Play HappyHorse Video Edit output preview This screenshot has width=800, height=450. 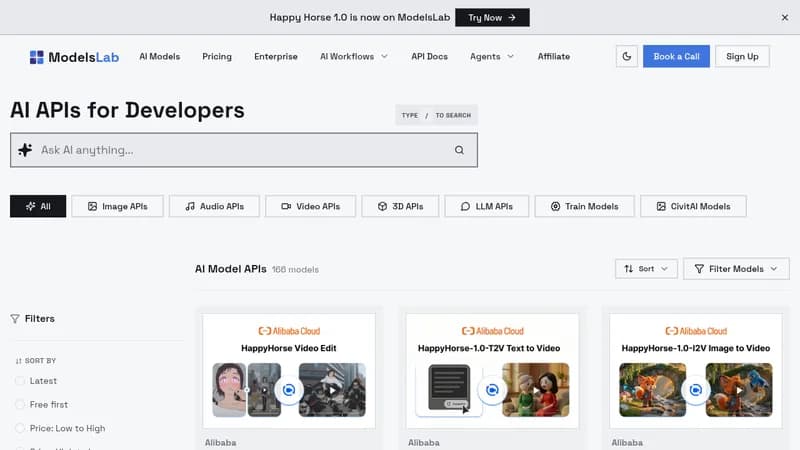(332, 390)
